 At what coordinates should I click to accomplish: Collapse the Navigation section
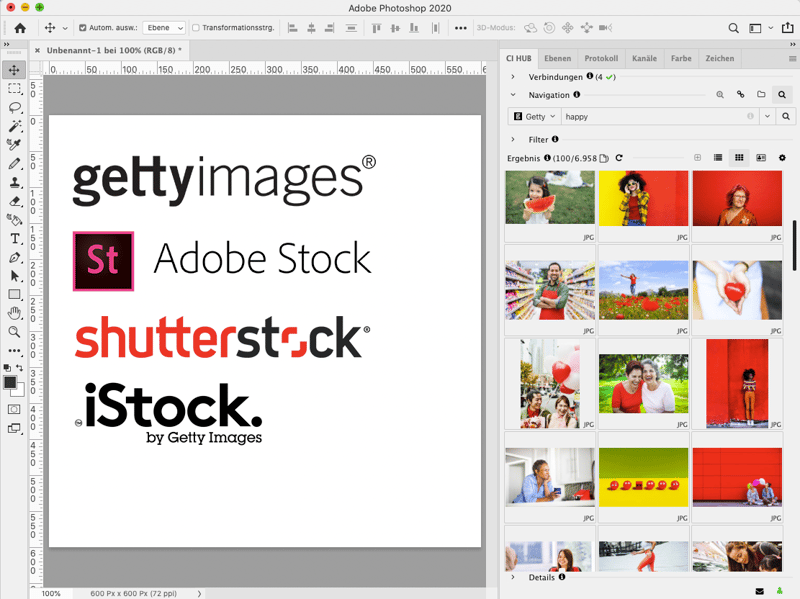click(513, 95)
